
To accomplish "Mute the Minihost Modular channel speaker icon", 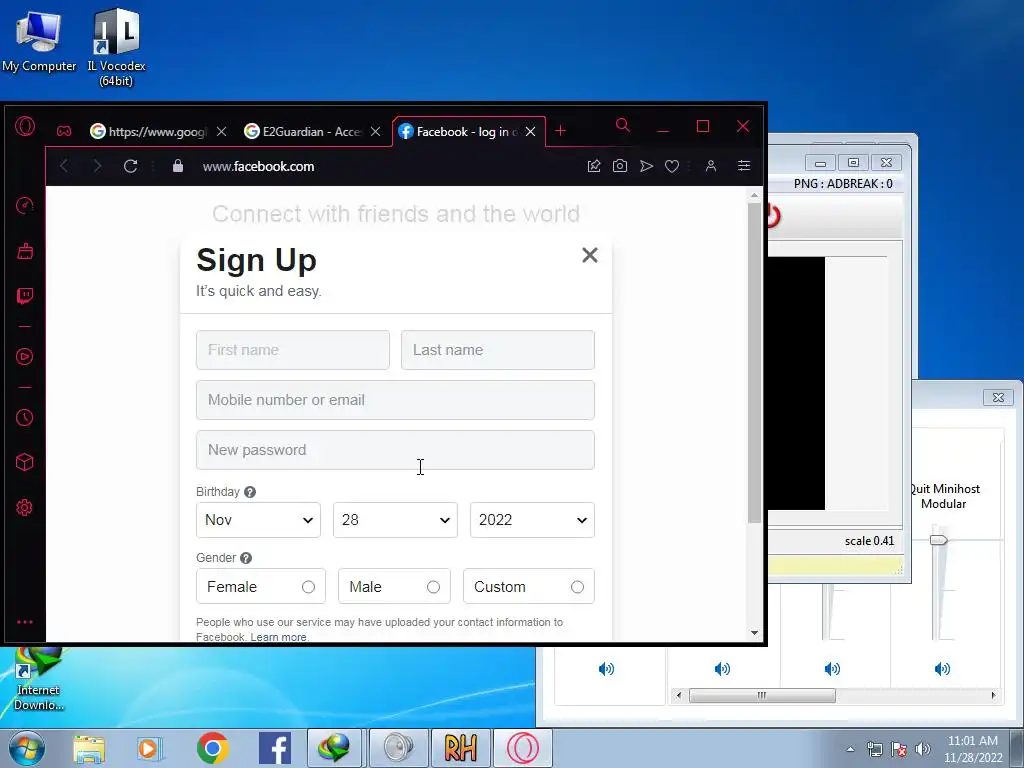I will [942, 669].
